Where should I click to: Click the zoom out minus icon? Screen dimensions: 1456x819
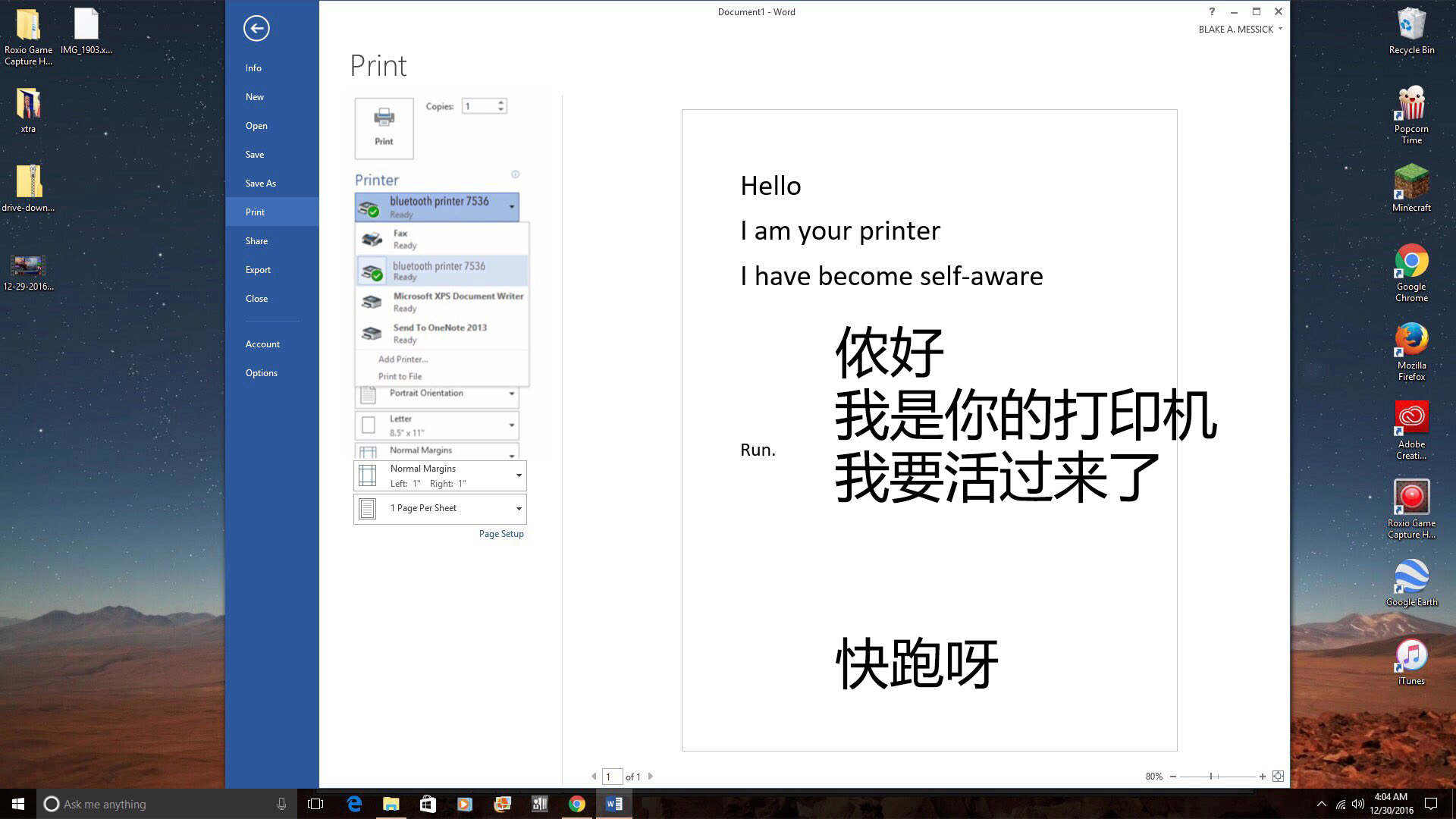click(x=1173, y=776)
